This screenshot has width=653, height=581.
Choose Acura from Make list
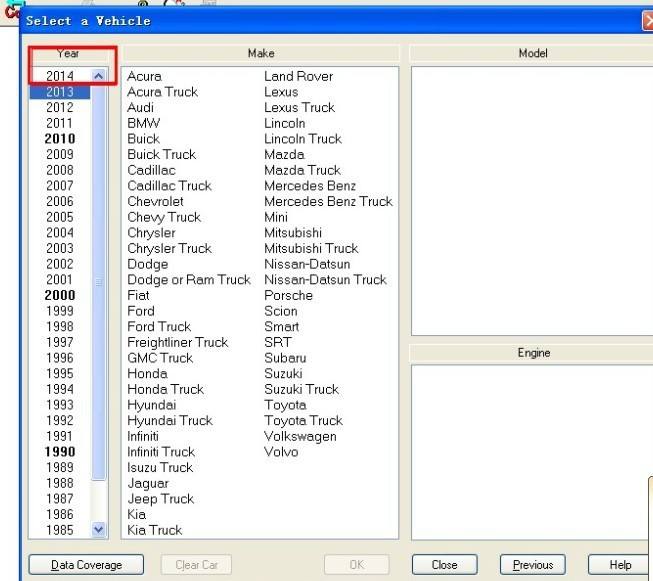tap(144, 76)
